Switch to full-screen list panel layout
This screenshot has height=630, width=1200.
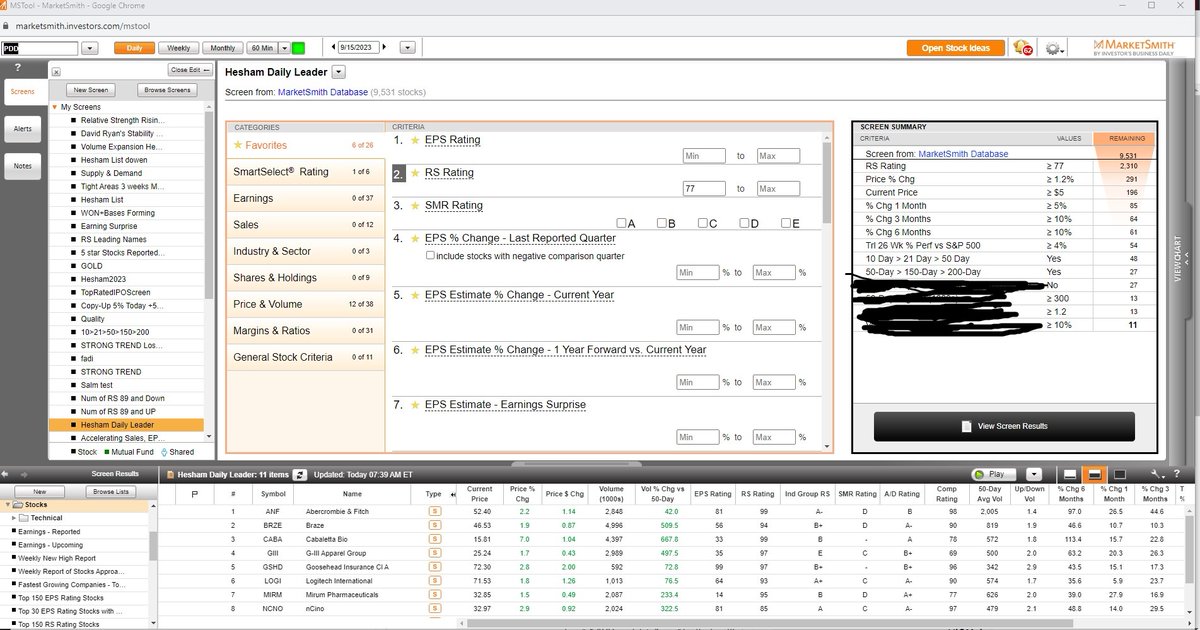(x=1120, y=474)
